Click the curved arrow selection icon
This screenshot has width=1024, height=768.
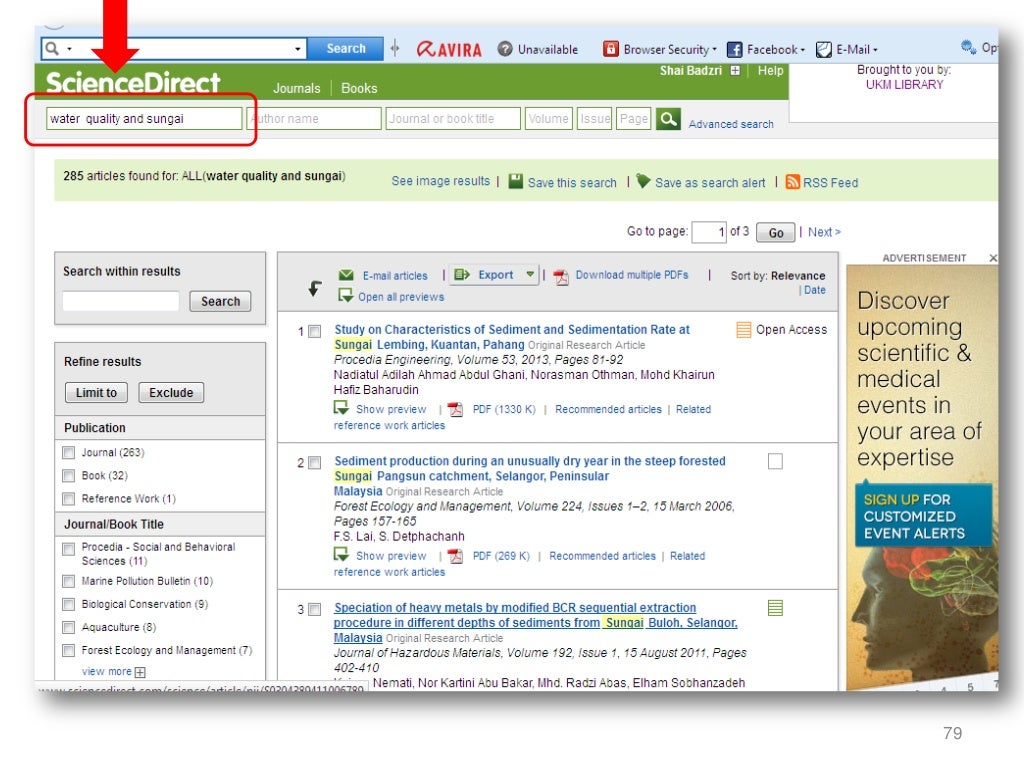(x=315, y=287)
